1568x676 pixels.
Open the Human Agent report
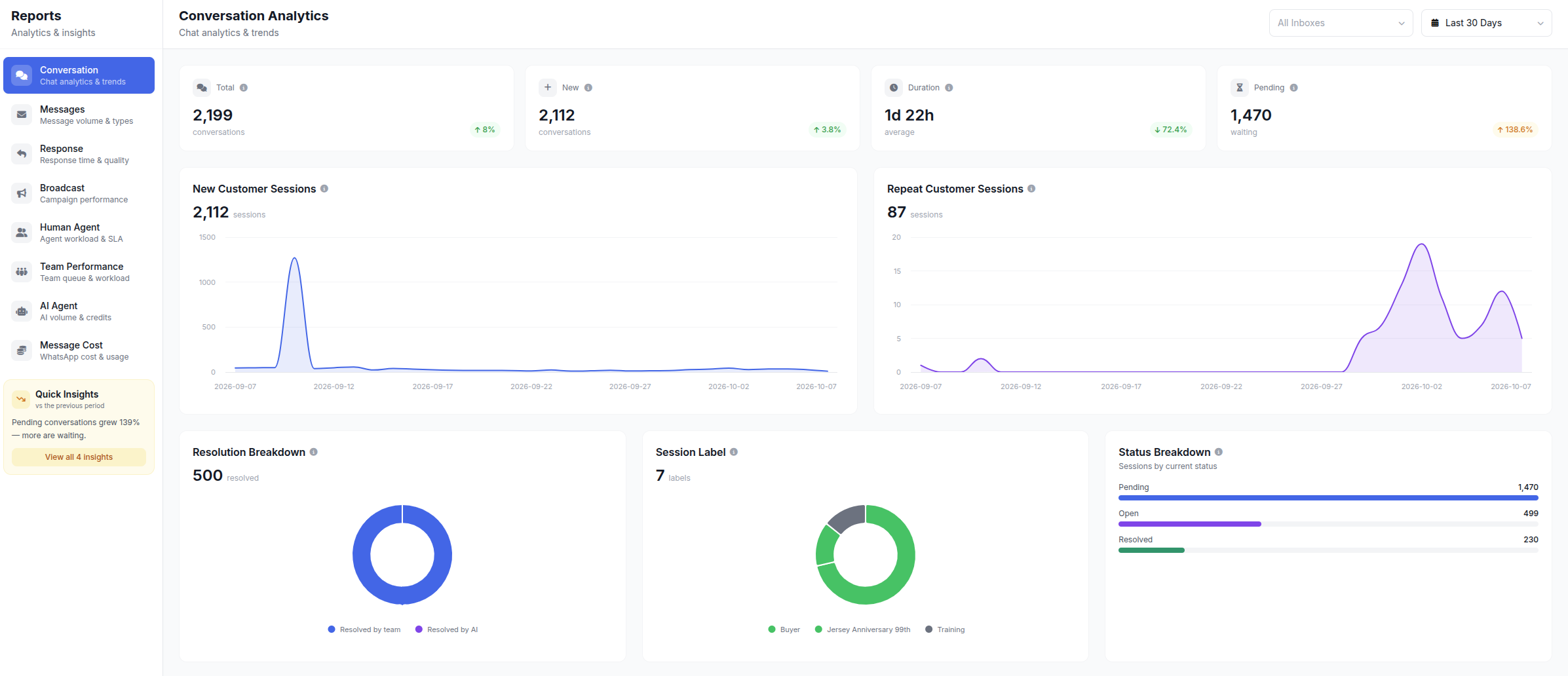coord(79,233)
